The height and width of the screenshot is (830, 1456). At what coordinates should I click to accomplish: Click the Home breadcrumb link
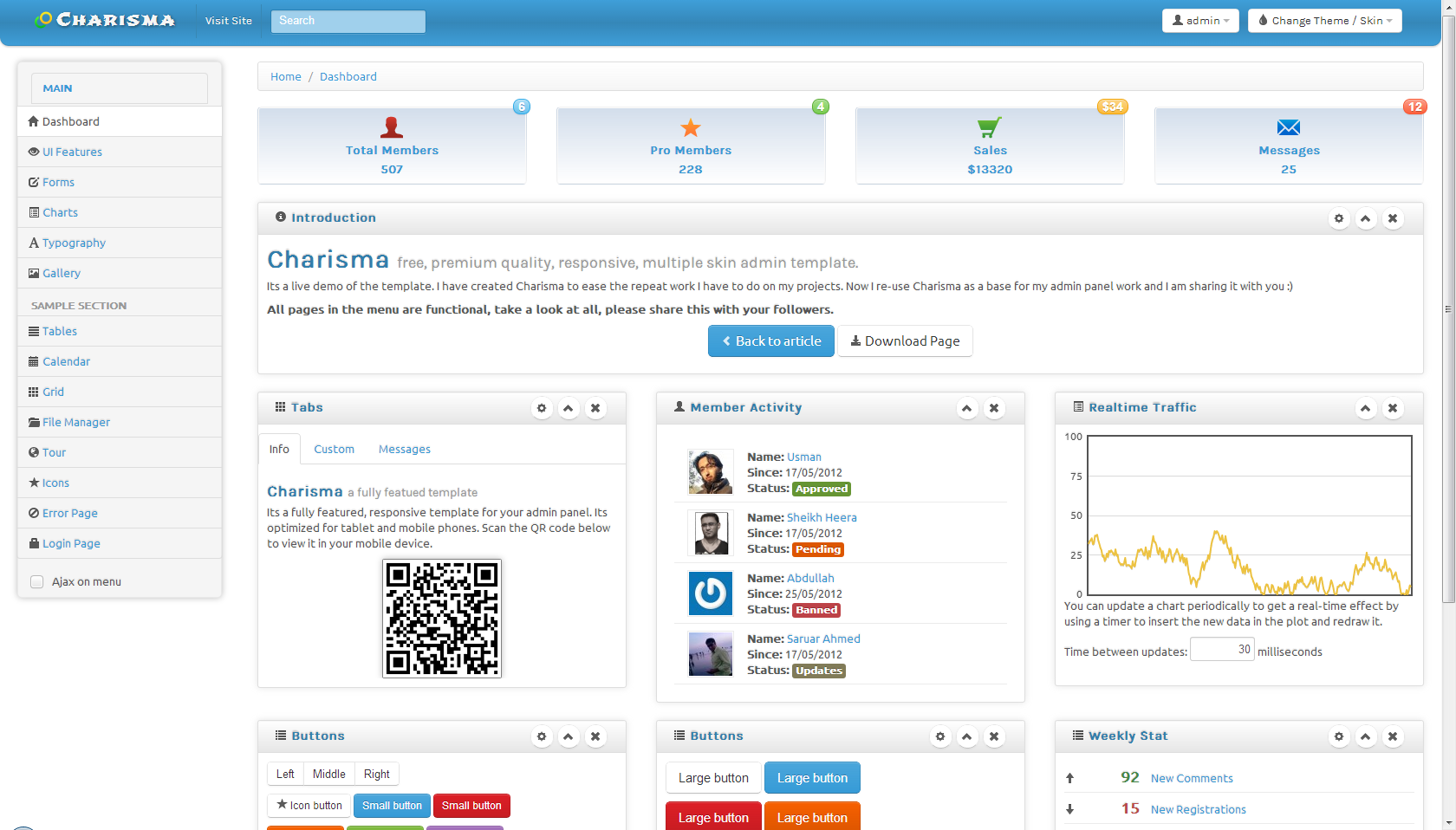point(286,77)
